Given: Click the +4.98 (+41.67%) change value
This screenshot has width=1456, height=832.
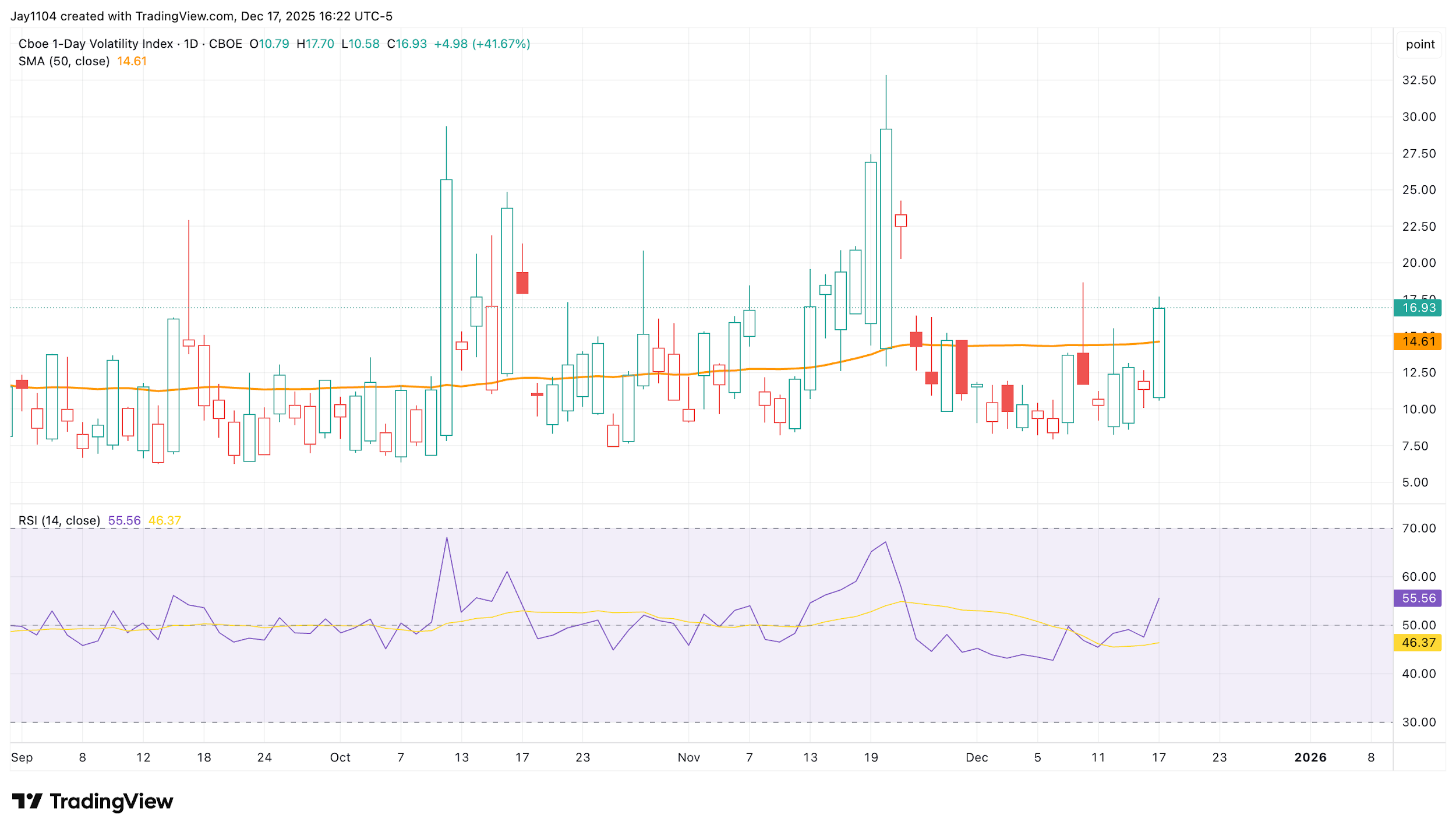Looking at the screenshot, I should 482,44.
